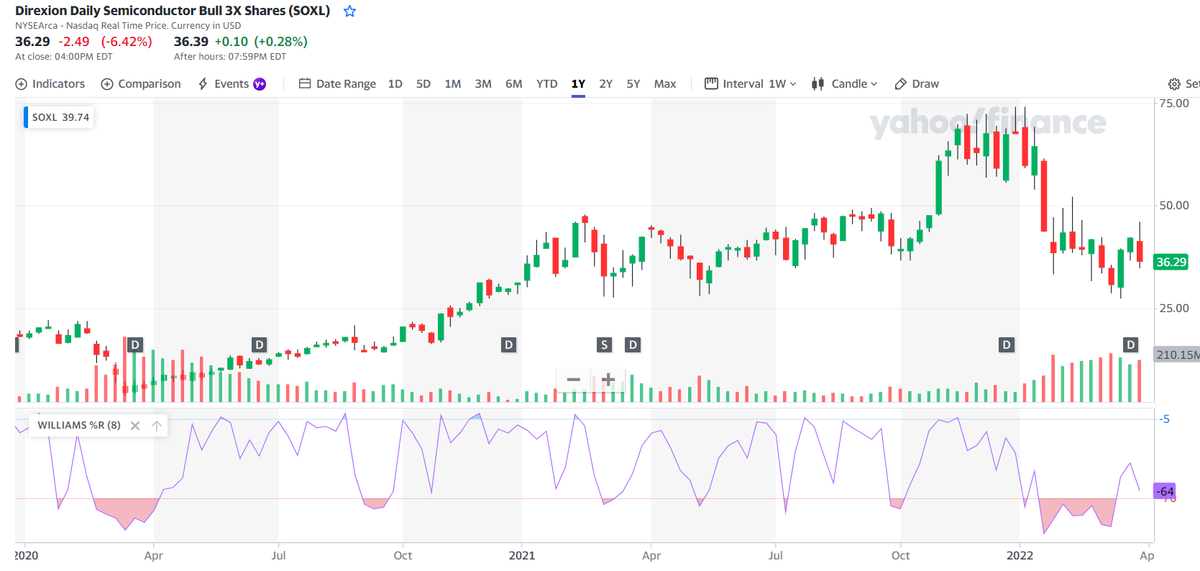Click the calendar icon beside Date Range
Image resolution: width=1200 pixels, height=571 pixels.
306,84
